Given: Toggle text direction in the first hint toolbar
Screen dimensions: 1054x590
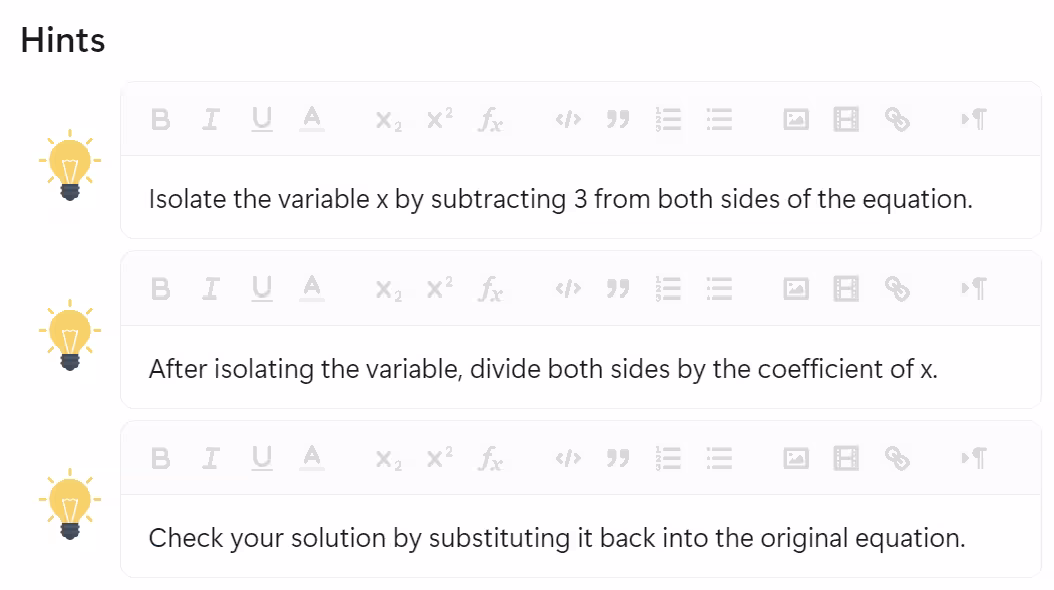Looking at the screenshot, I should tap(974, 120).
